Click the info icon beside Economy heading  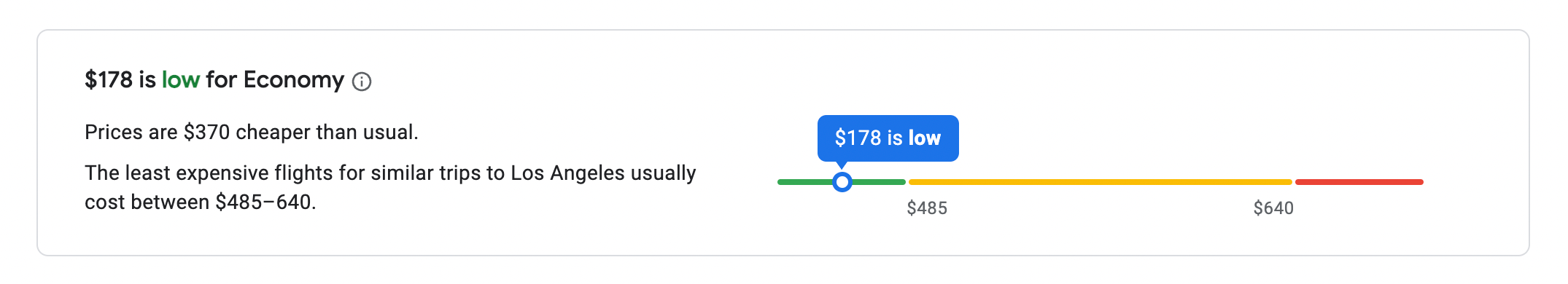(362, 82)
